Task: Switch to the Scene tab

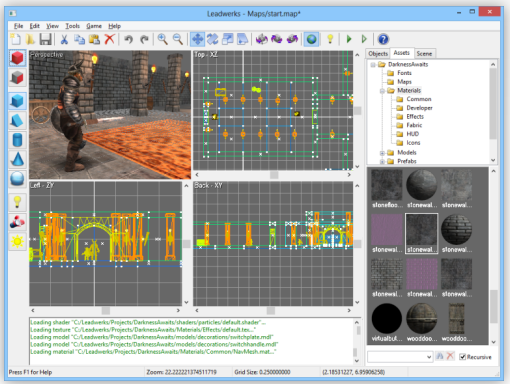Action: coord(424,54)
